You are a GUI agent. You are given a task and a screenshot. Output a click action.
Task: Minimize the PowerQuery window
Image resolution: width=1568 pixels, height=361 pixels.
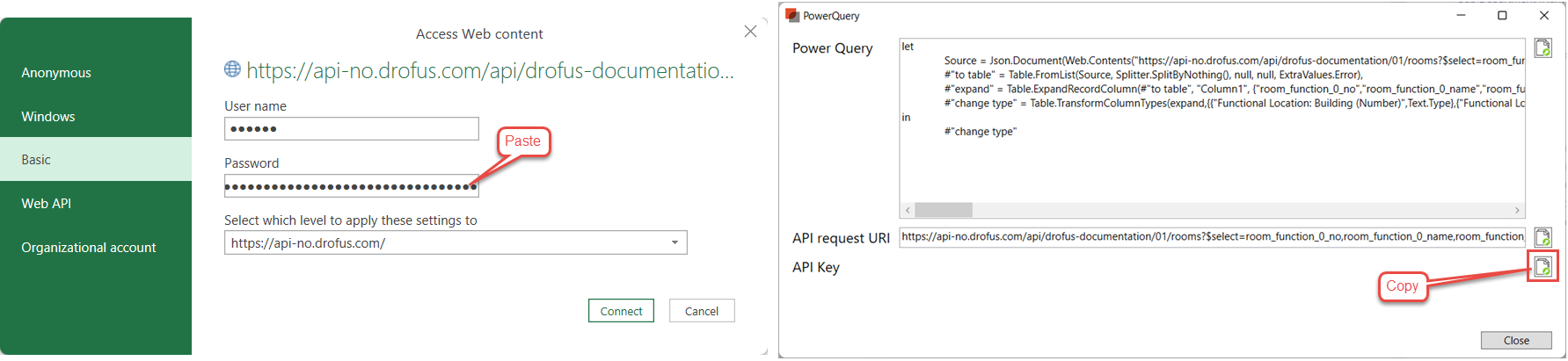point(1462,16)
